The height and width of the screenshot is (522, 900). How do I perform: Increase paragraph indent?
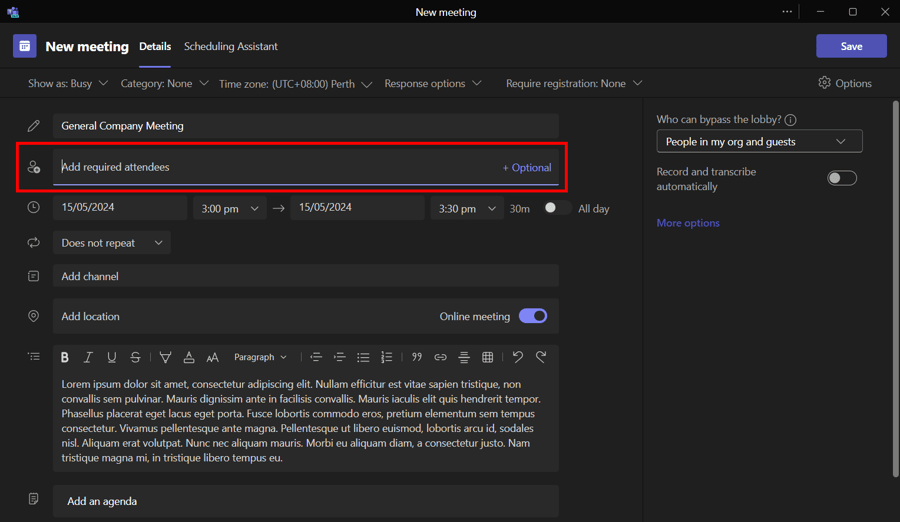pyautogui.click(x=339, y=357)
